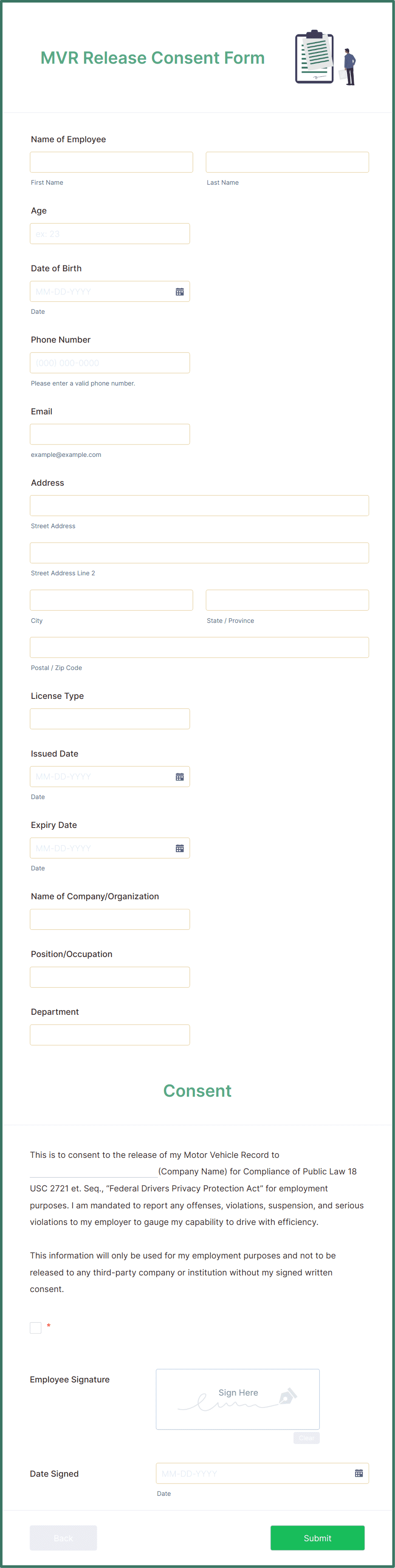The image size is (395, 1568).
Task: Focus the Street Address field
Action: coord(199,506)
